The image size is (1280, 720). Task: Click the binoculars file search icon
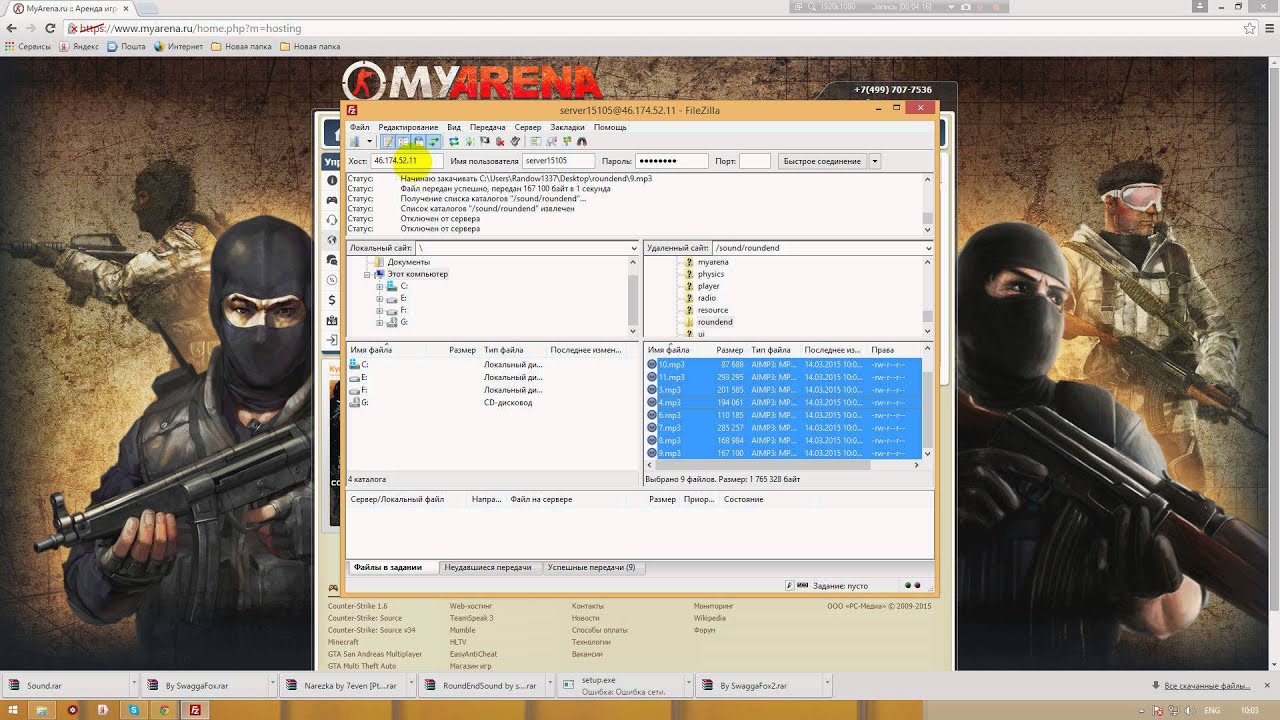pos(581,141)
